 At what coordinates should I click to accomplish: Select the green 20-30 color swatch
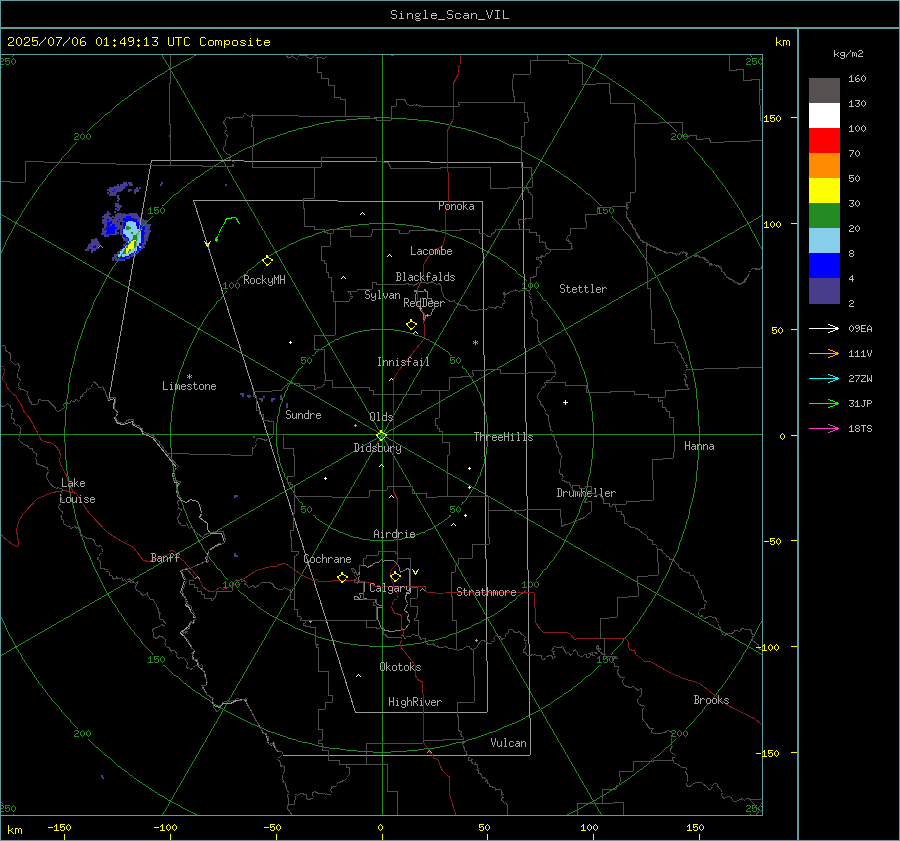tap(824, 216)
